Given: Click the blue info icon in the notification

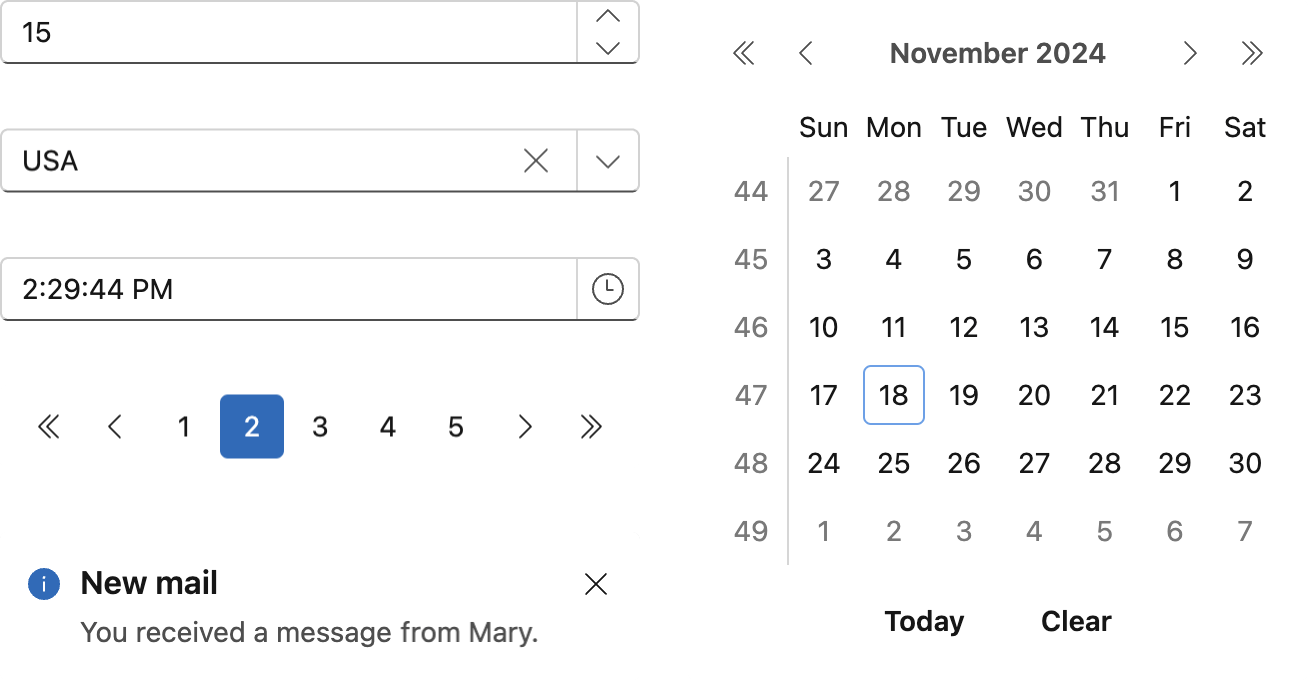Looking at the screenshot, I should [x=44, y=584].
